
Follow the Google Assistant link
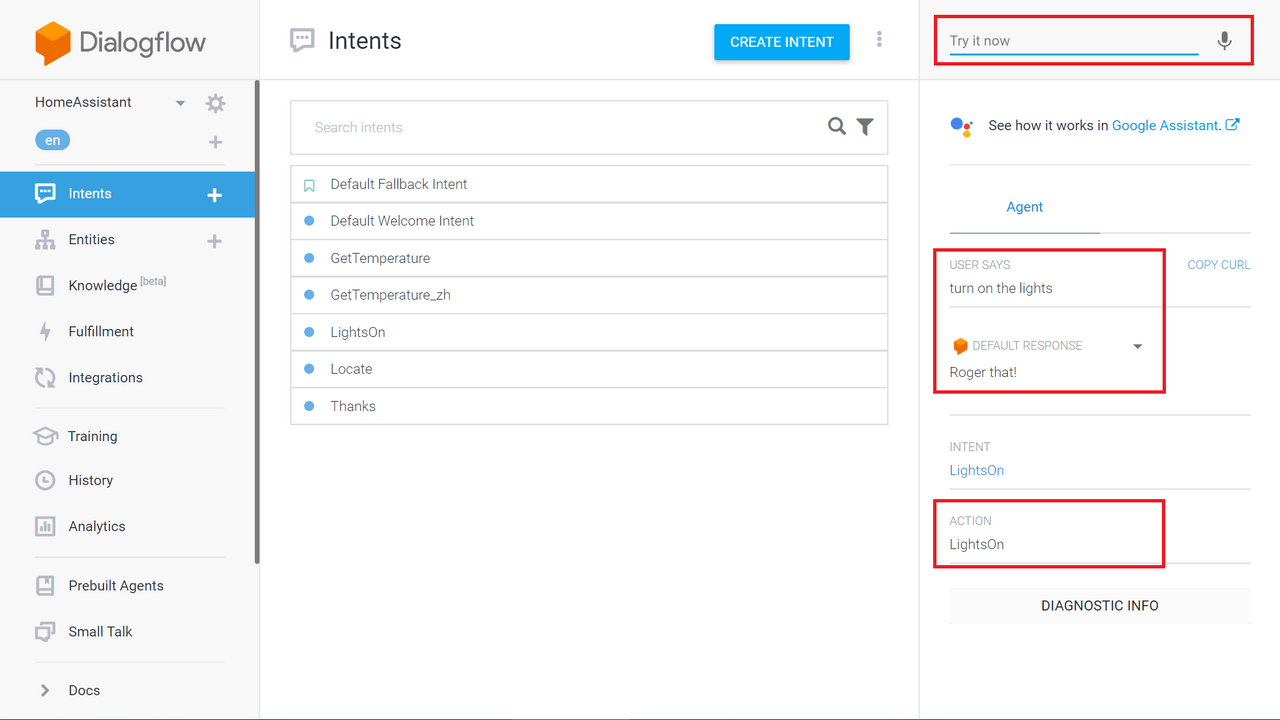pyautogui.click(x=1166, y=126)
